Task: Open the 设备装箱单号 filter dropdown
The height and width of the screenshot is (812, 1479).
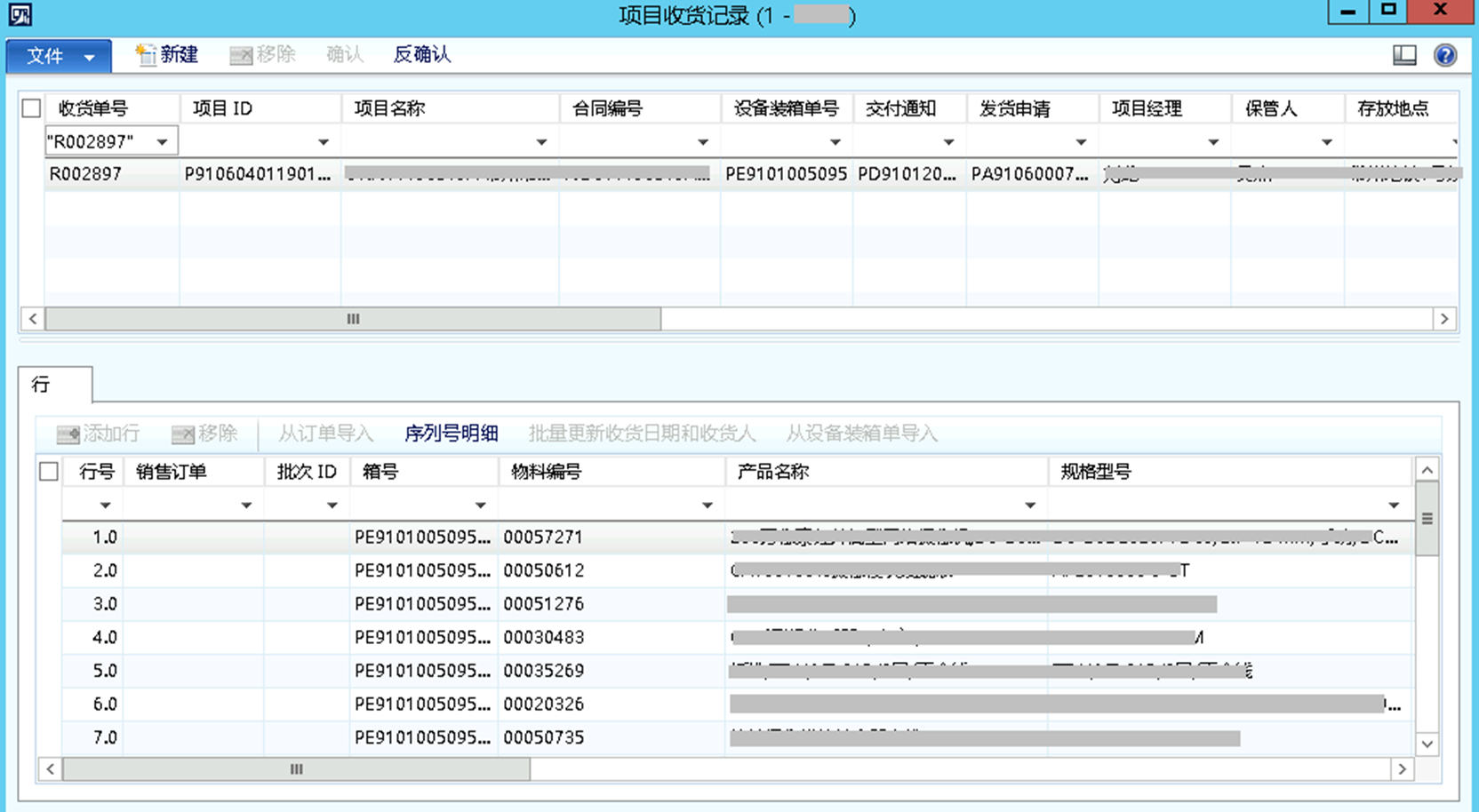Action: click(835, 141)
